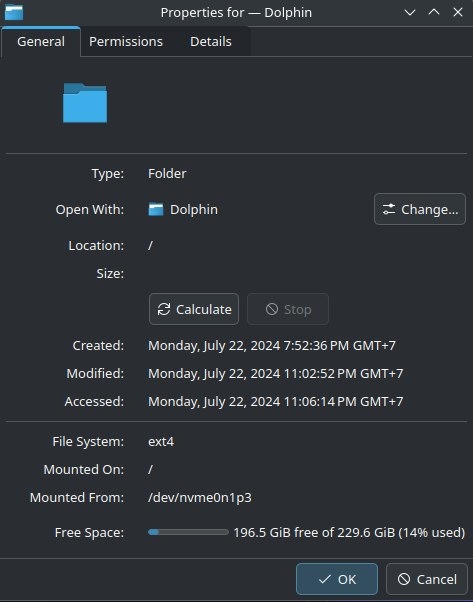Click the Dolphin window icon in title bar

(x=14, y=12)
